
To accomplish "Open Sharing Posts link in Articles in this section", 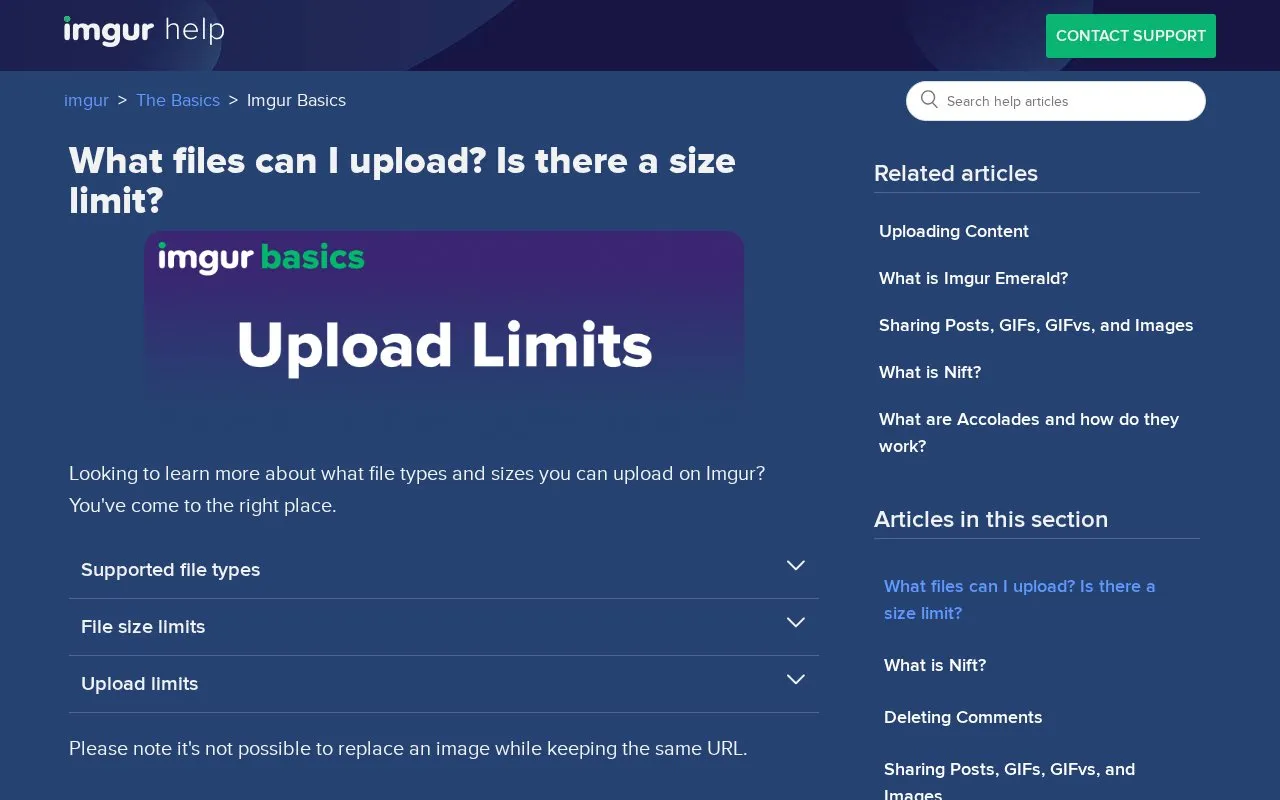I will (1009, 782).
